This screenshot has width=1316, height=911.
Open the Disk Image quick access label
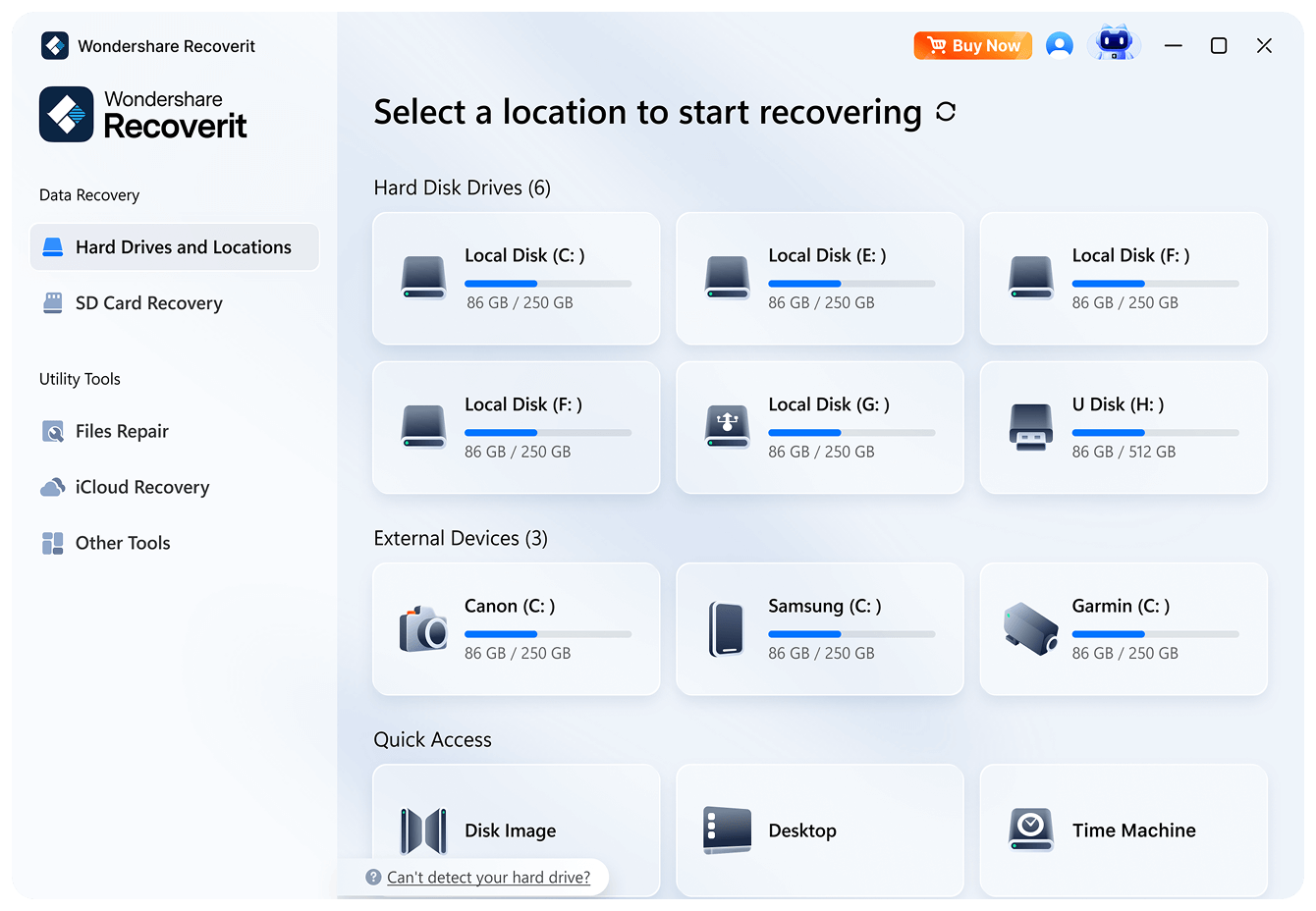(511, 831)
